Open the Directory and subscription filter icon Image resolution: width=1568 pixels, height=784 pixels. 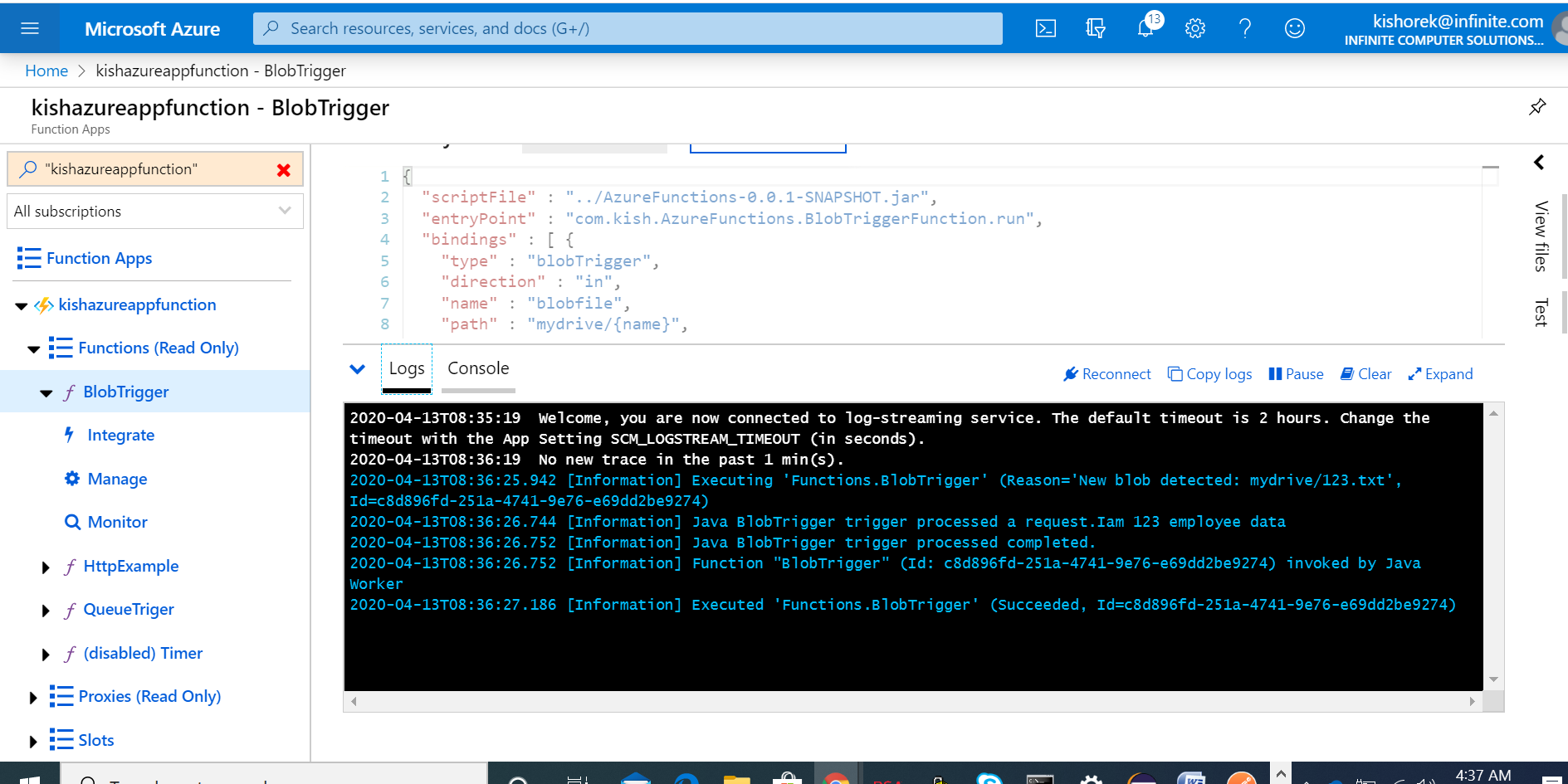click(1096, 29)
